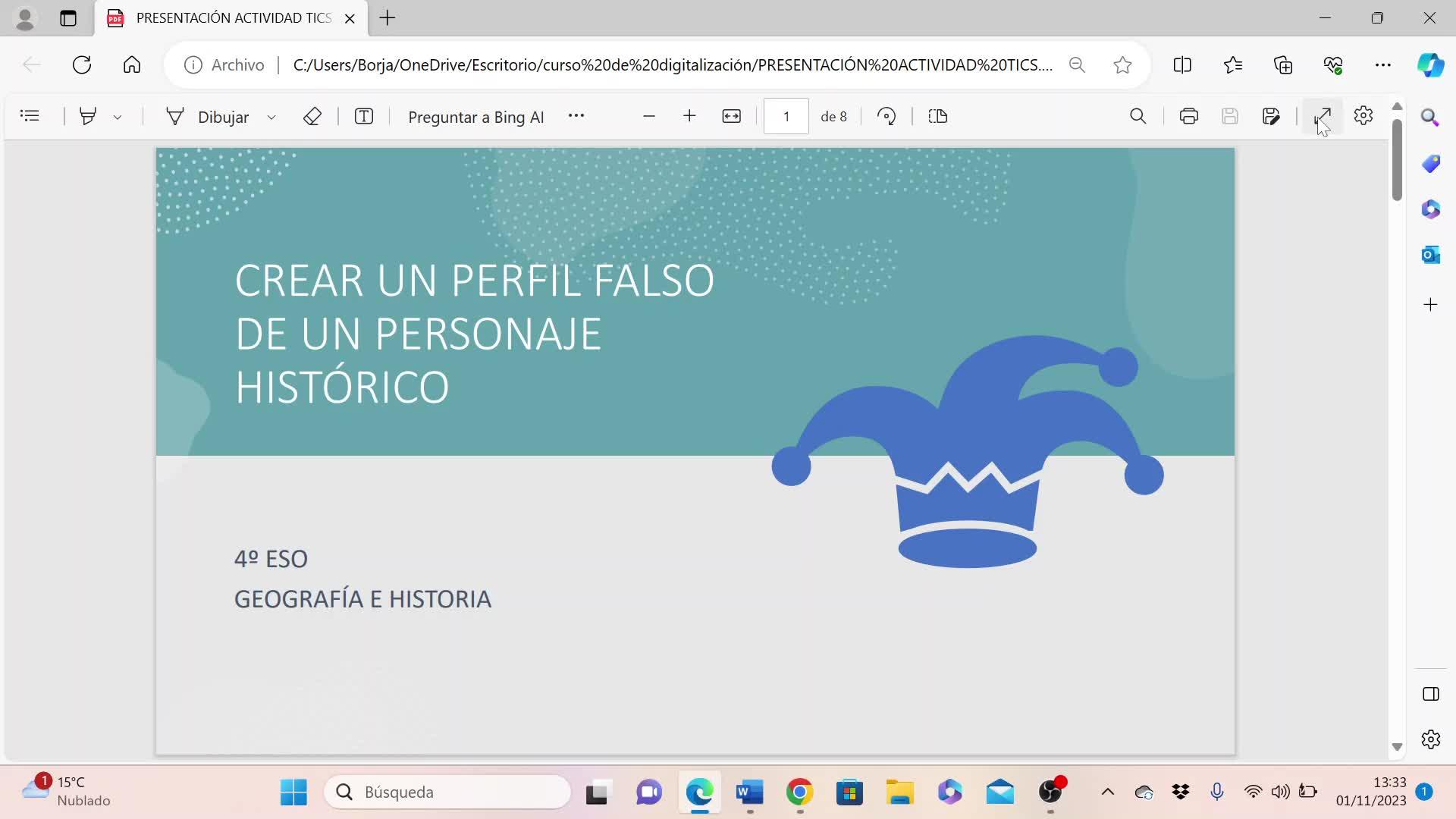1456x819 pixels.
Task: Click Preguntar a Bing AI
Action: 475,118
